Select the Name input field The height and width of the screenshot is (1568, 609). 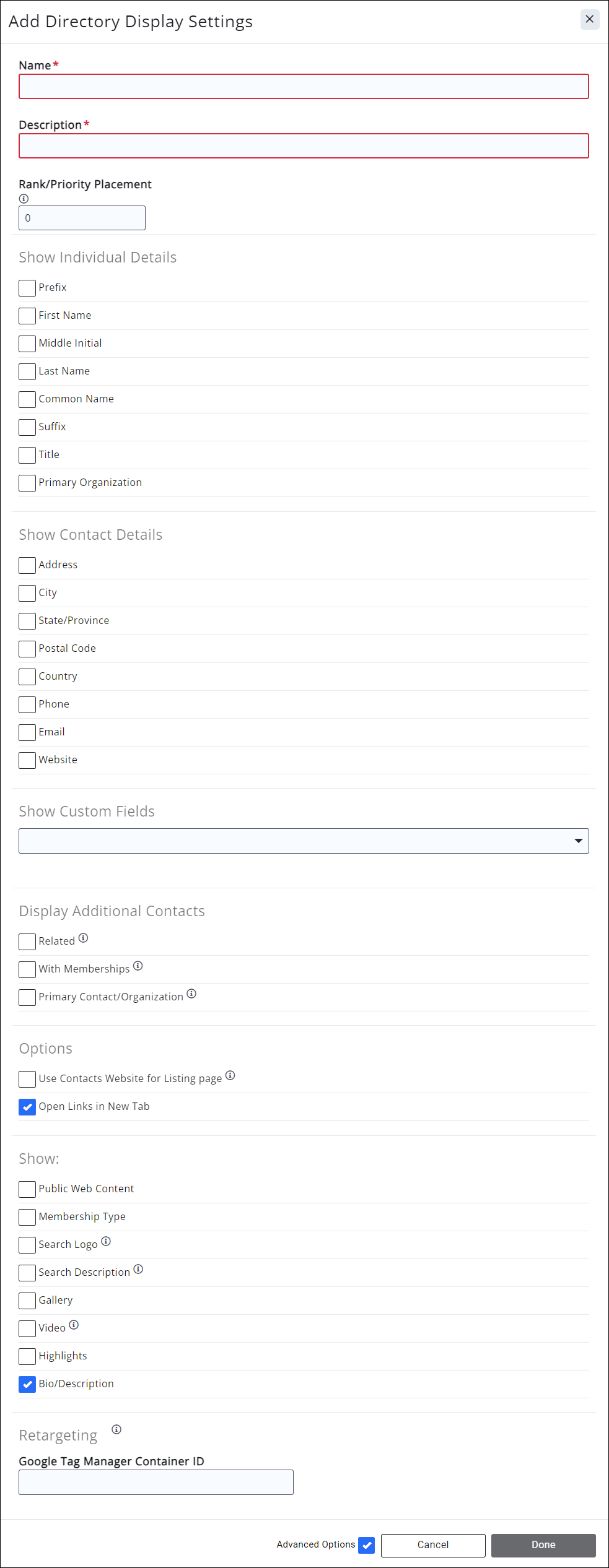(303, 87)
